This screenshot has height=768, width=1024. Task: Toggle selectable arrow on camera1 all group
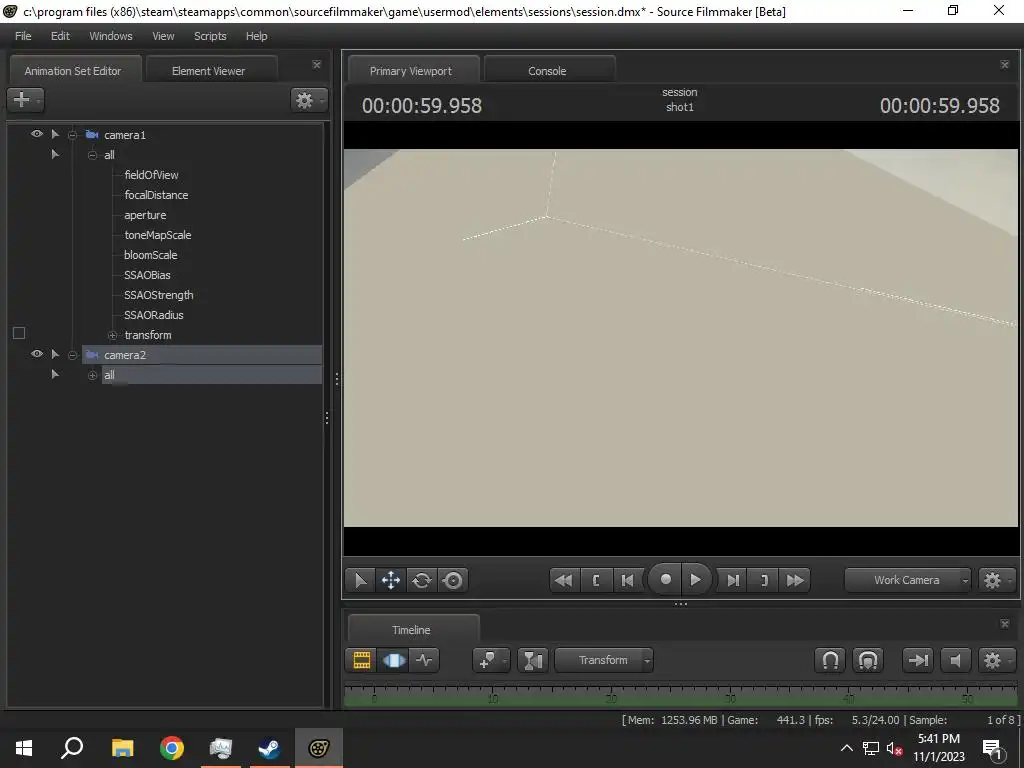[x=56, y=154]
